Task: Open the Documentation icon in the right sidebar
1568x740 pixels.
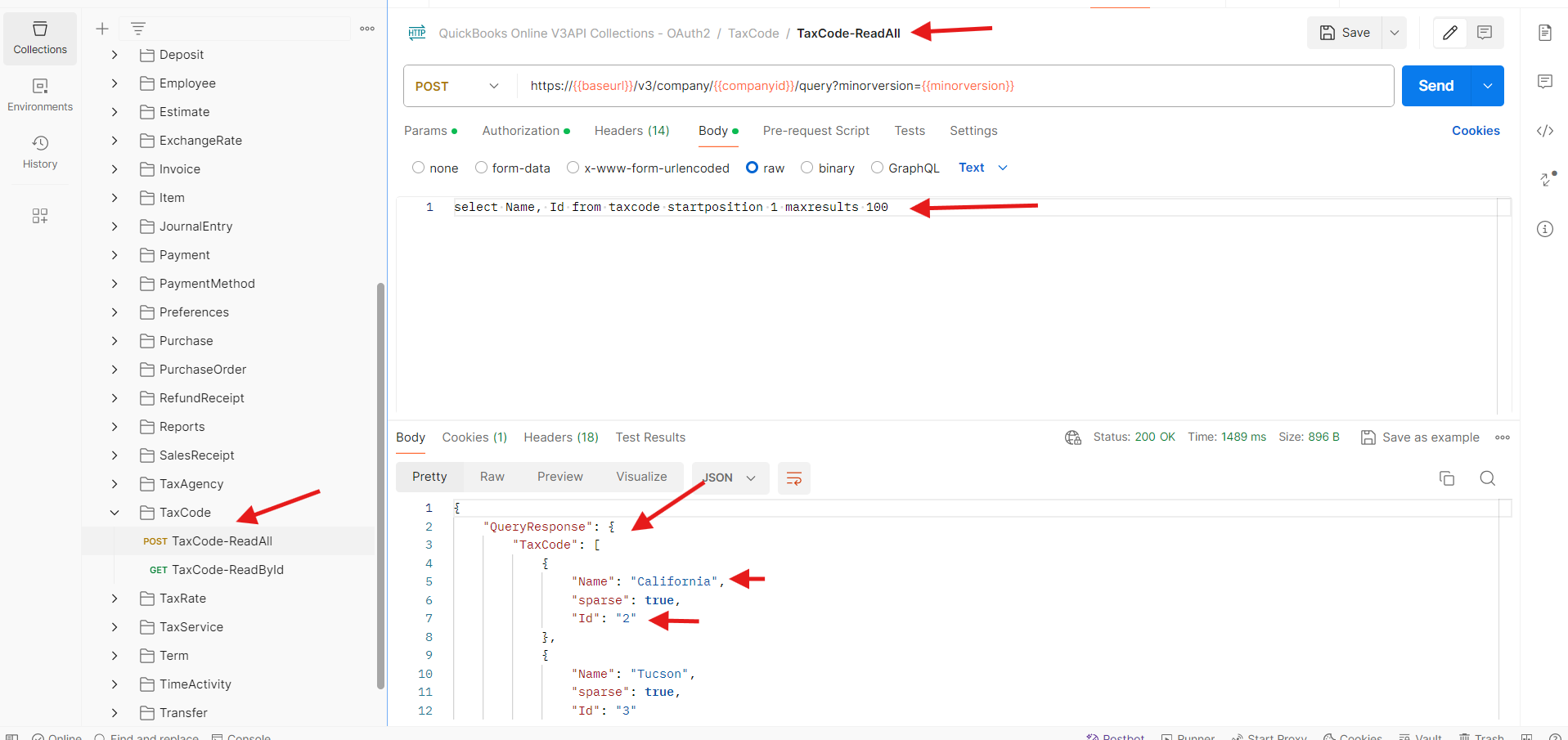Action: (x=1545, y=33)
